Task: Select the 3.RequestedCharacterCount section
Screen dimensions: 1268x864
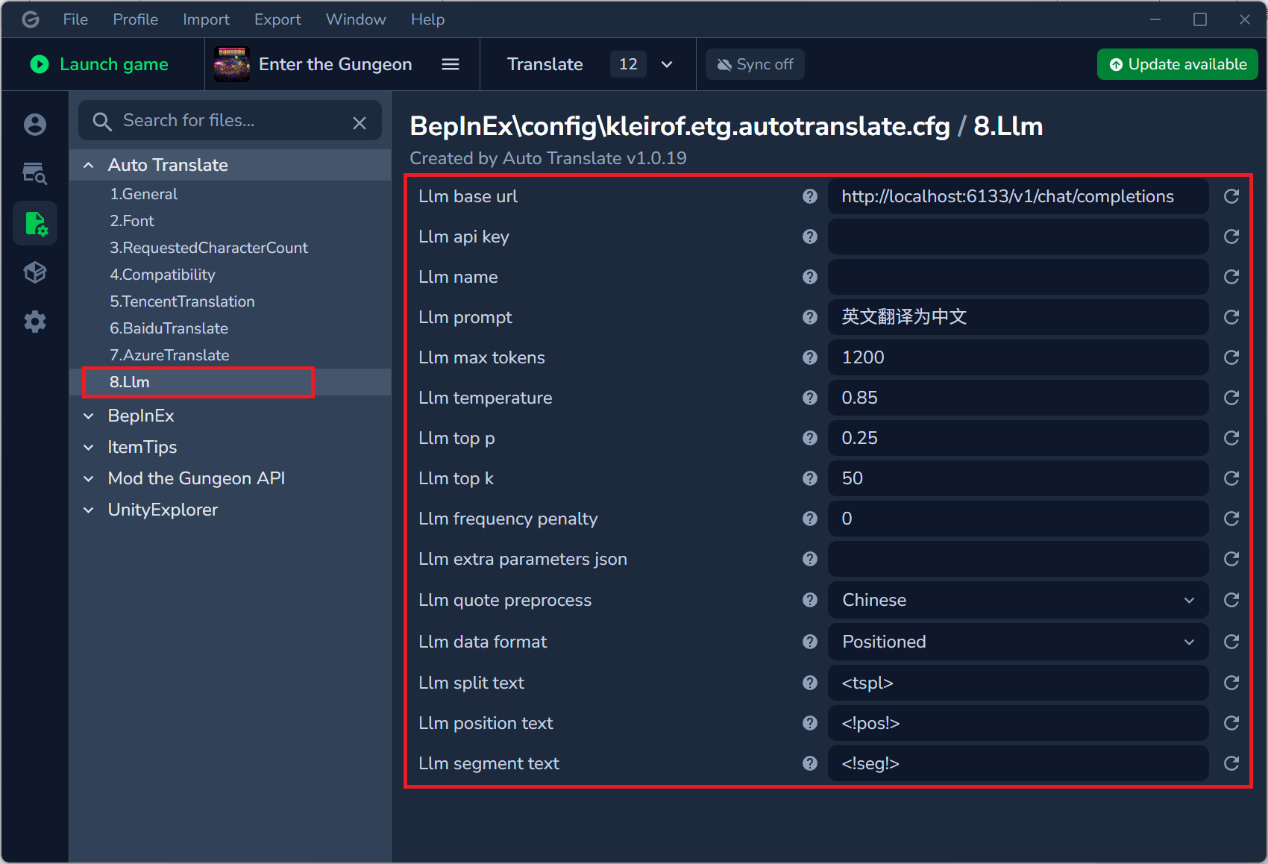Action: tap(230, 248)
